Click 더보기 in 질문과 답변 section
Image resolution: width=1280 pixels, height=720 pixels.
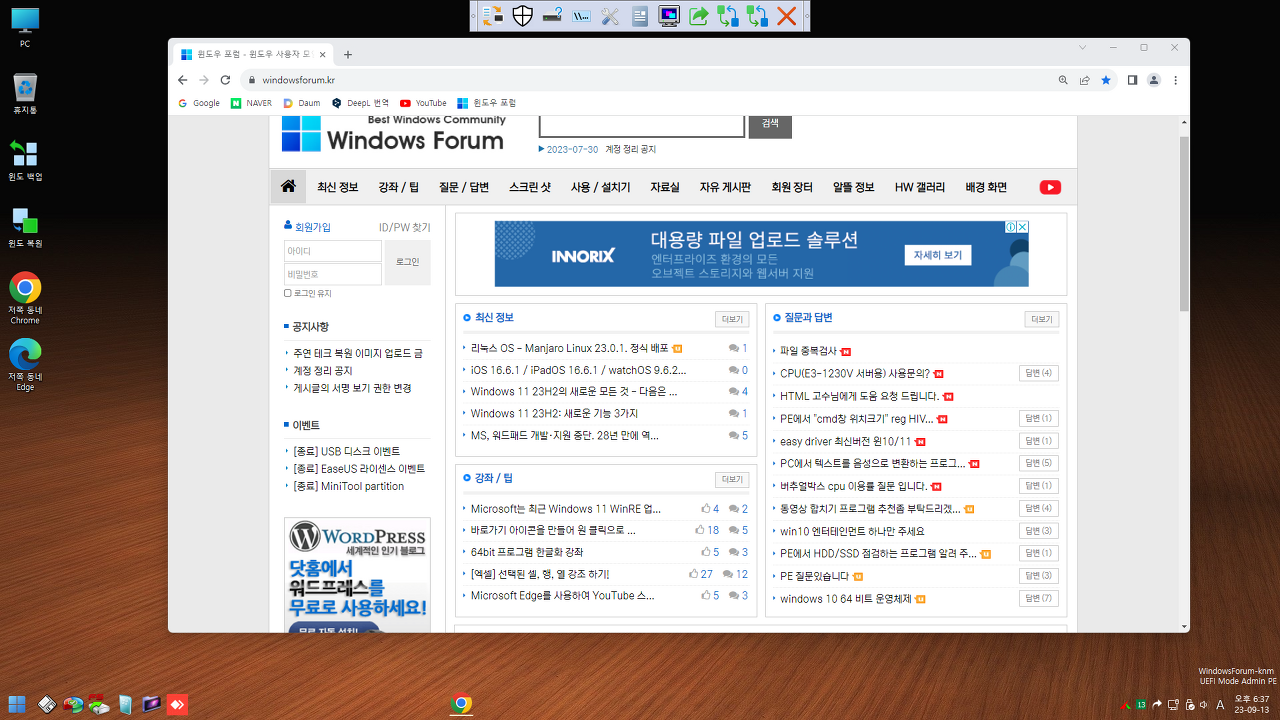[1042, 320]
